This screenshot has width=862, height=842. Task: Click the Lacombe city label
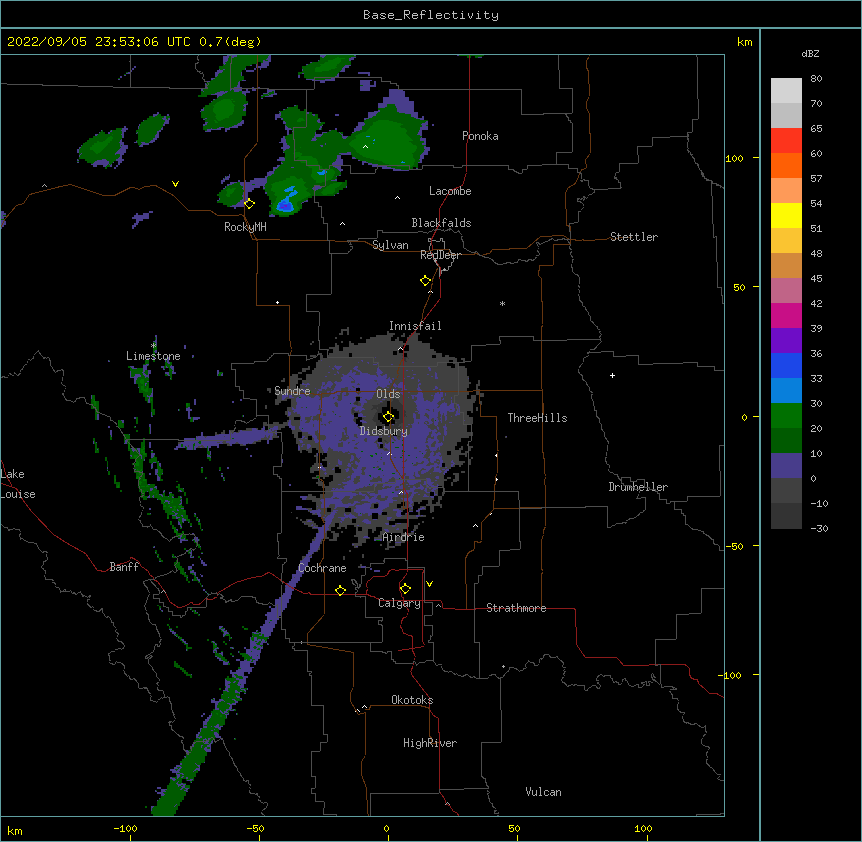pyautogui.click(x=450, y=191)
